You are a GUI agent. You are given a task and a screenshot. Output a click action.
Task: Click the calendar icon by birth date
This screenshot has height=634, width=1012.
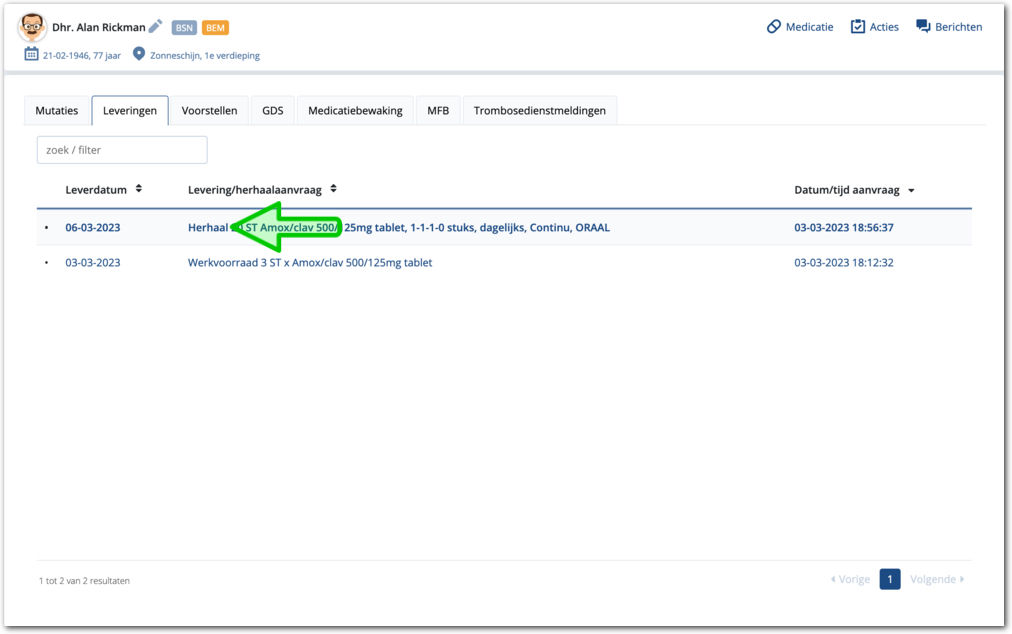31,54
